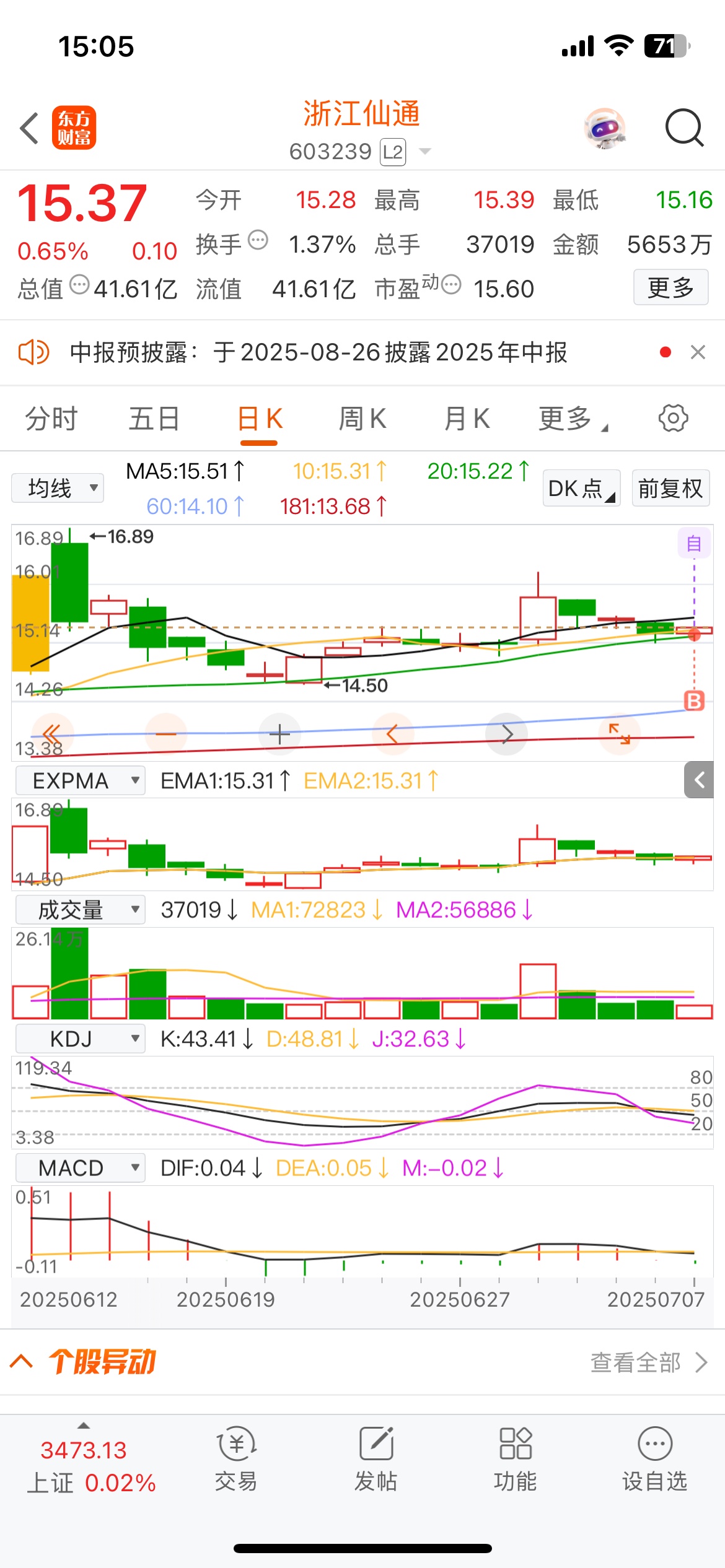Switch to 分时 tab
This screenshot has width=725, height=1568.
coord(51,419)
